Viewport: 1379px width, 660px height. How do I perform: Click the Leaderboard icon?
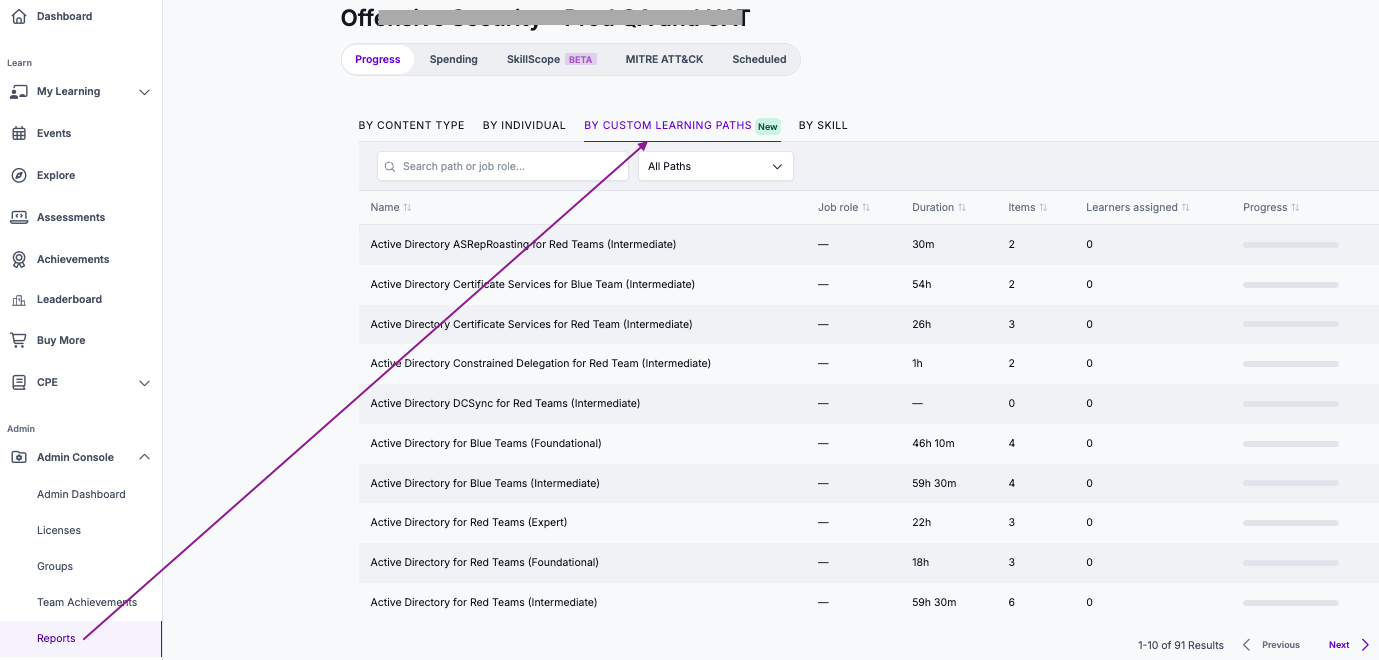pos(18,299)
